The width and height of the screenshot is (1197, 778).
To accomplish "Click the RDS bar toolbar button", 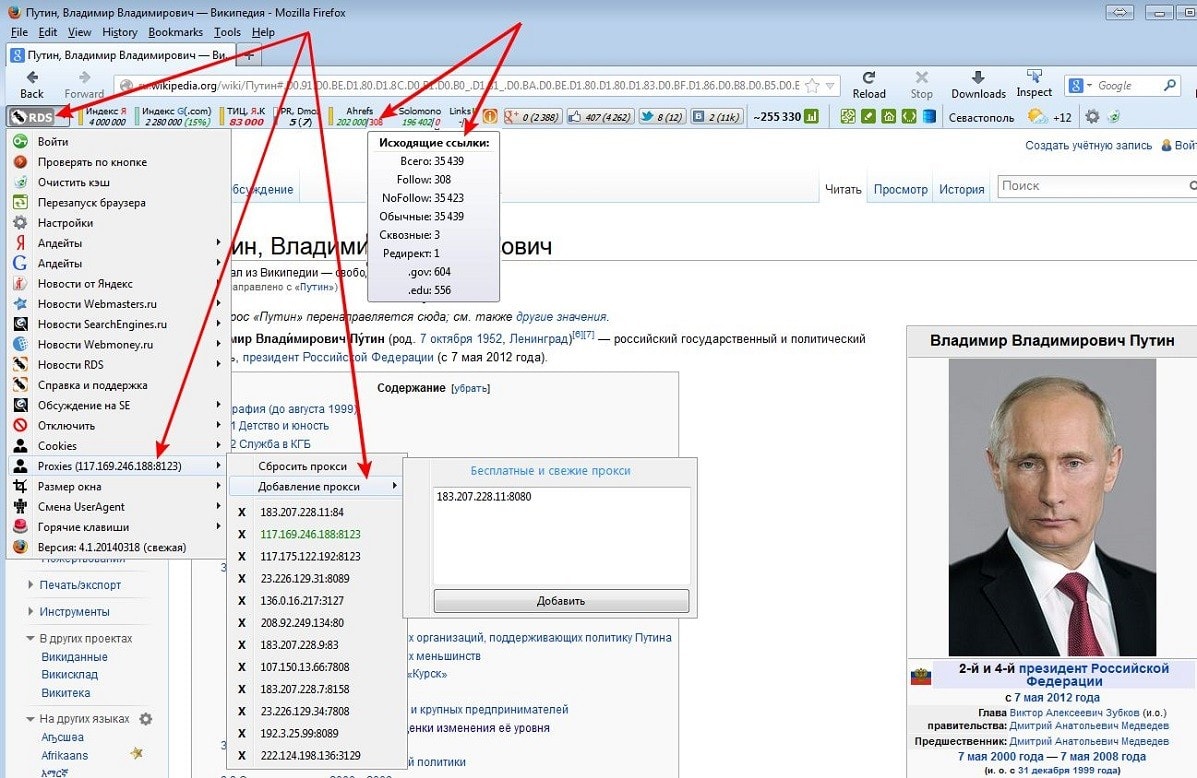I will (x=31, y=117).
